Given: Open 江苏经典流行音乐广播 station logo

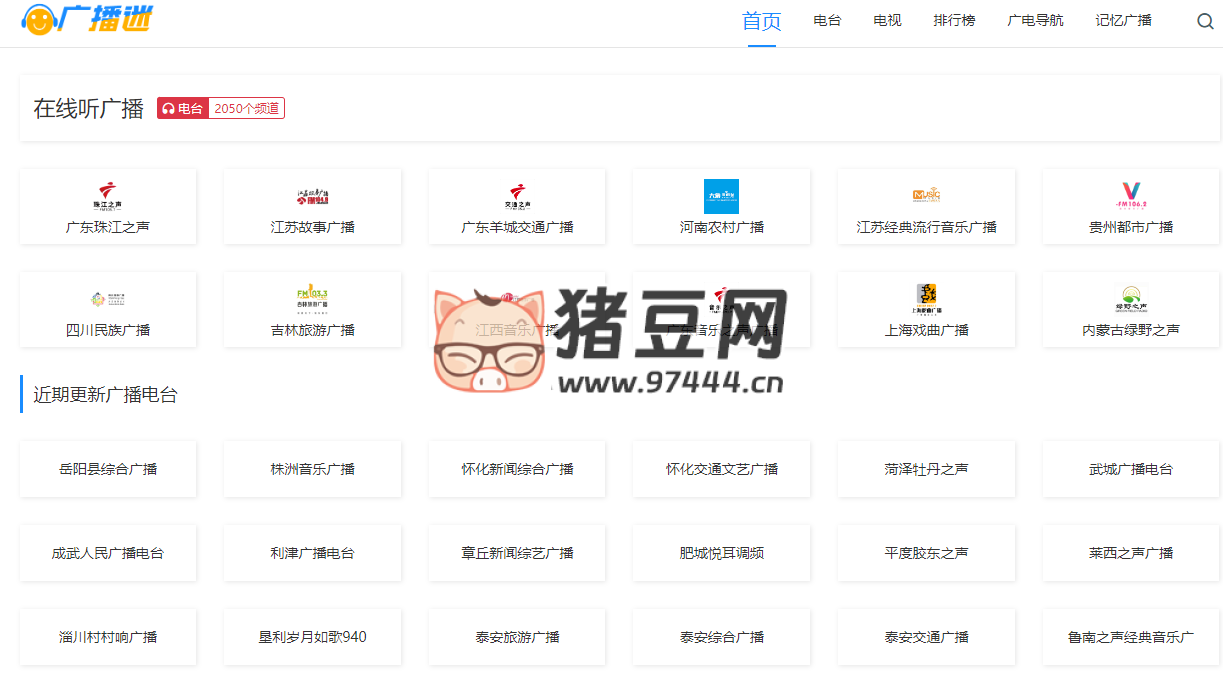Looking at the screenshot, I should (x=926, y=196).
